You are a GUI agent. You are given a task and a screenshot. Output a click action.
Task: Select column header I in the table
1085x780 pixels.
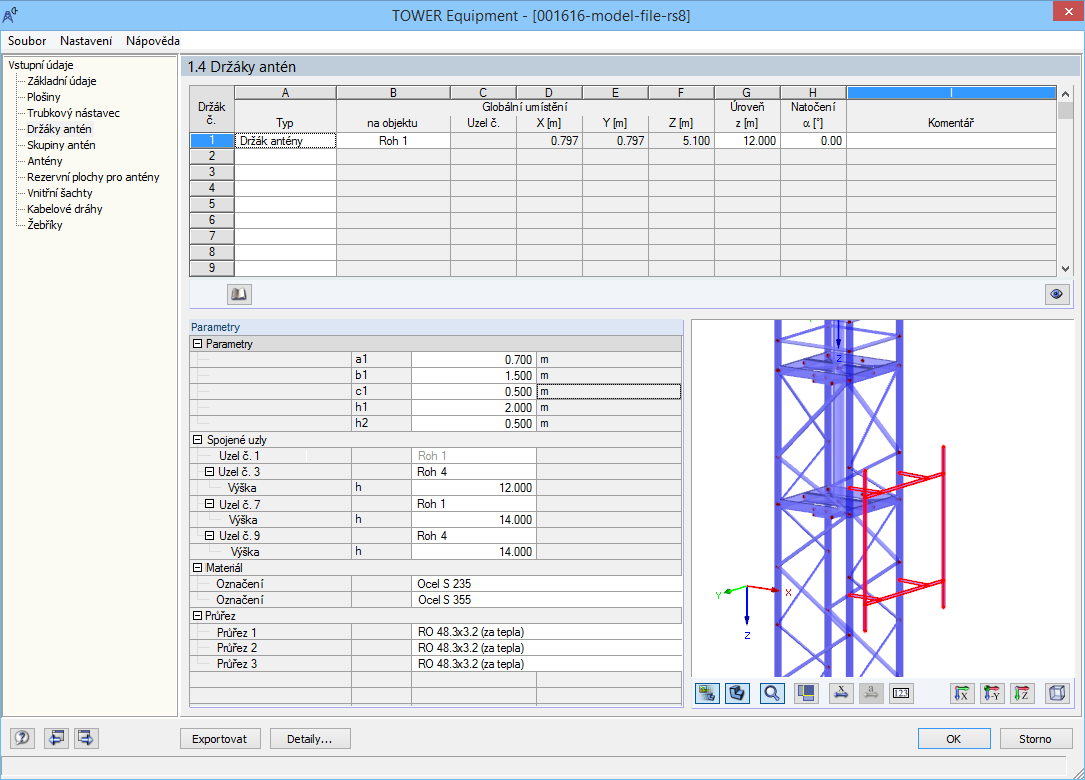point(951,93)
